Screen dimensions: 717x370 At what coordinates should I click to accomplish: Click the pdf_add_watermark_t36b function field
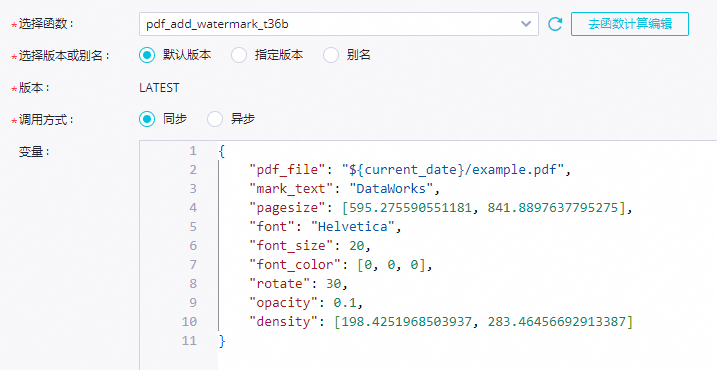coord(339,24)
